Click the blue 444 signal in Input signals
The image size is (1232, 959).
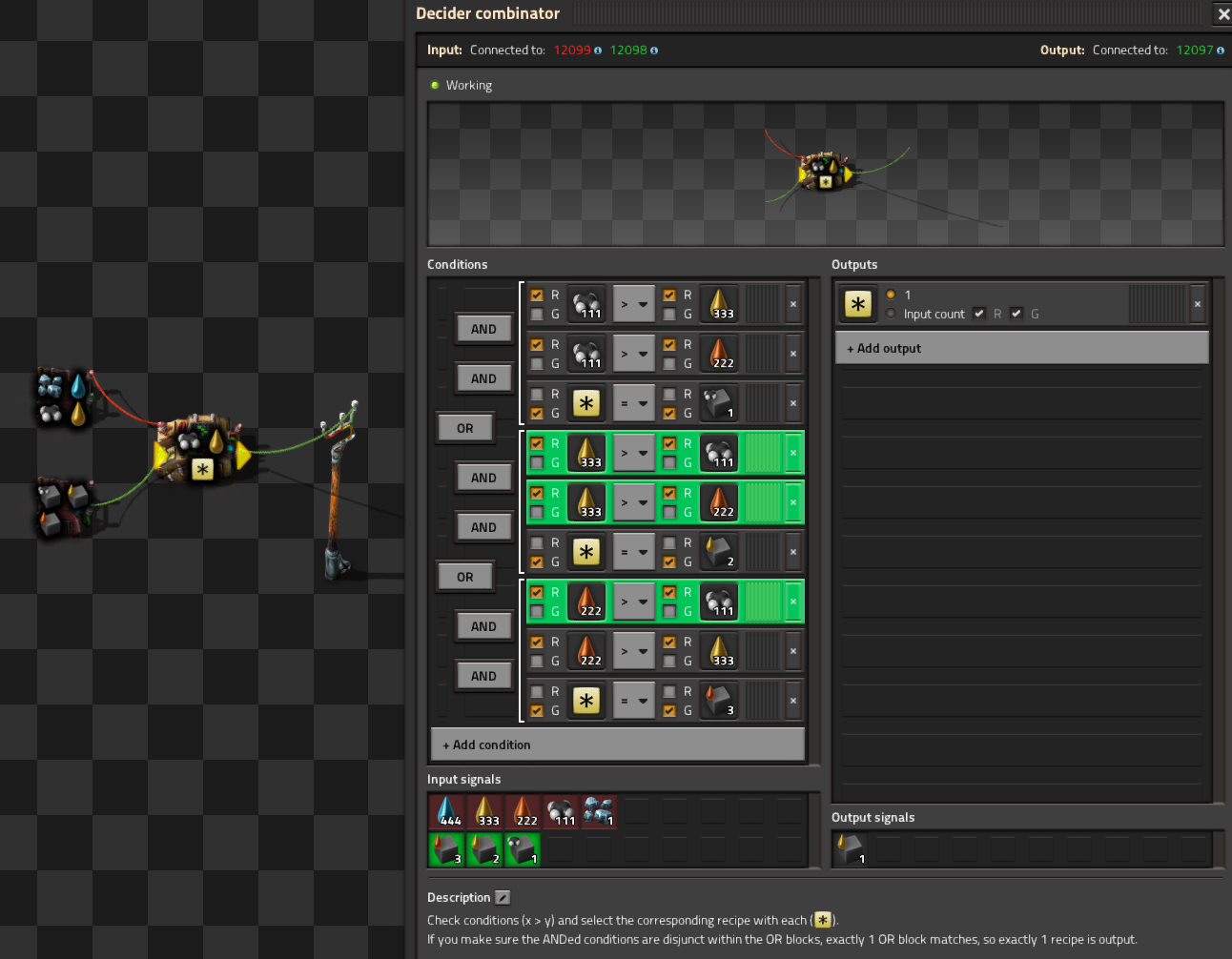point(446,811)
